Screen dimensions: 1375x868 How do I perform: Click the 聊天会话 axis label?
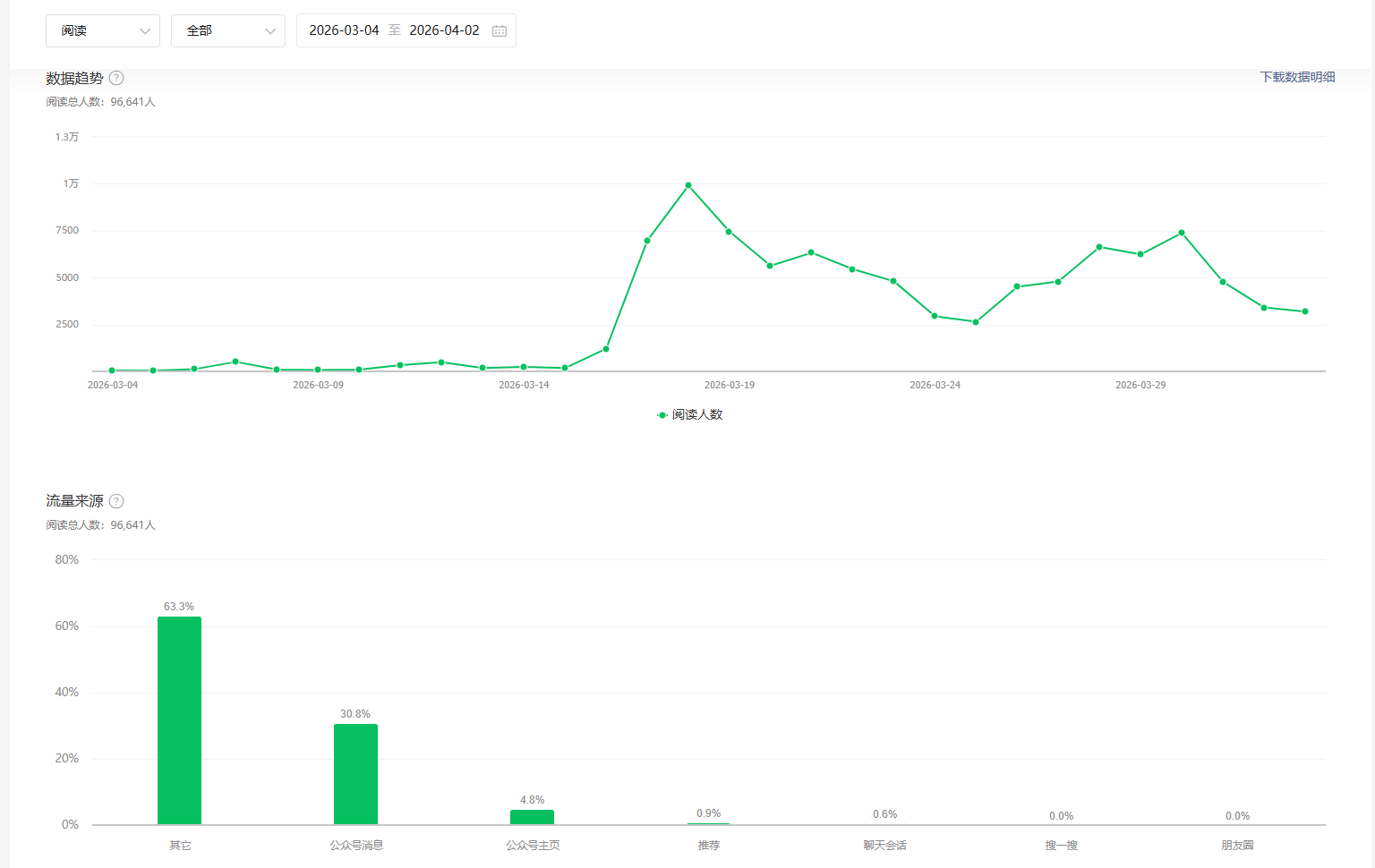coord(884,845)
